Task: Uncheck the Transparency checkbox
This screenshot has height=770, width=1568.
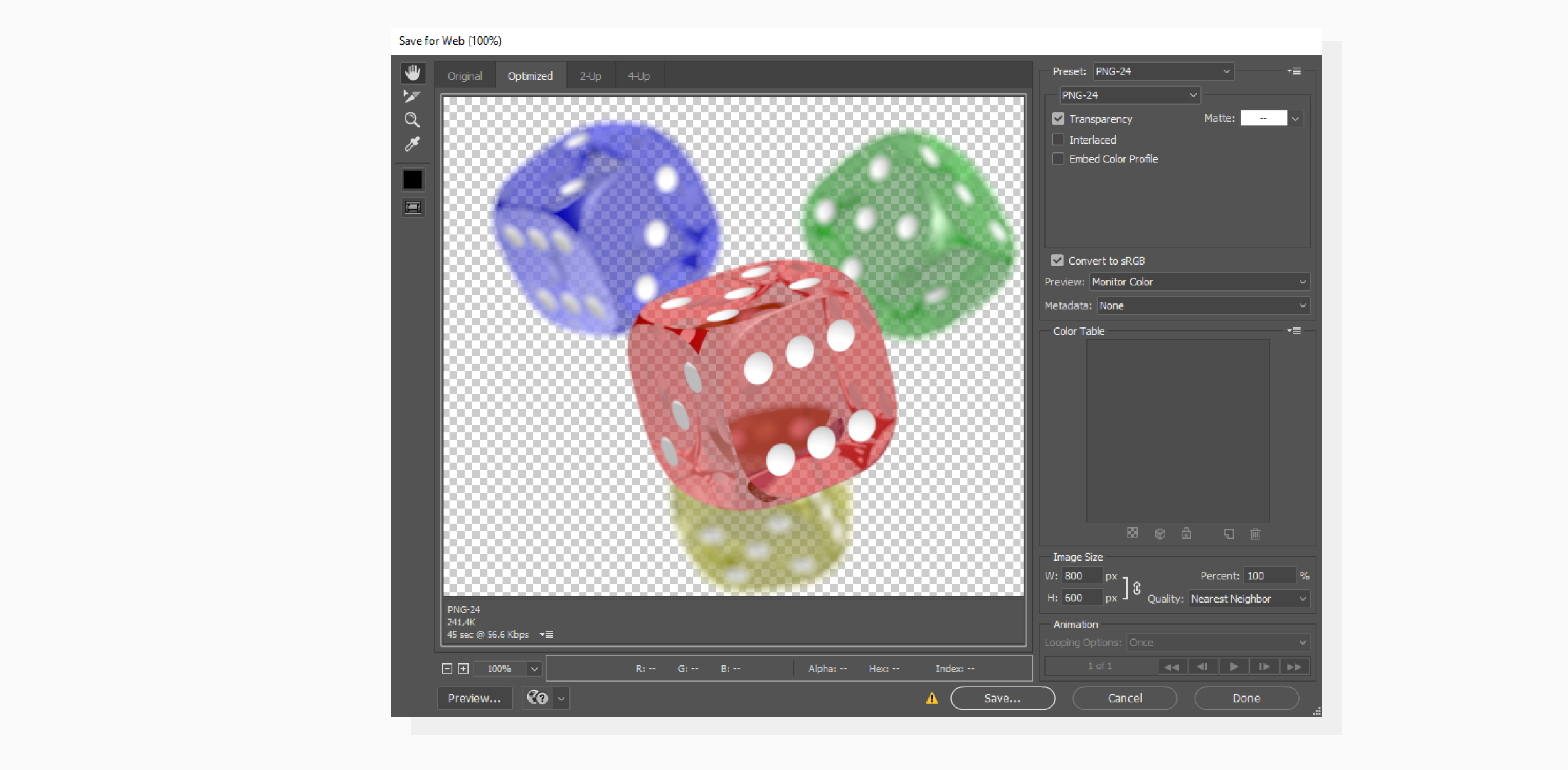Action: [x=1059, y=118]
